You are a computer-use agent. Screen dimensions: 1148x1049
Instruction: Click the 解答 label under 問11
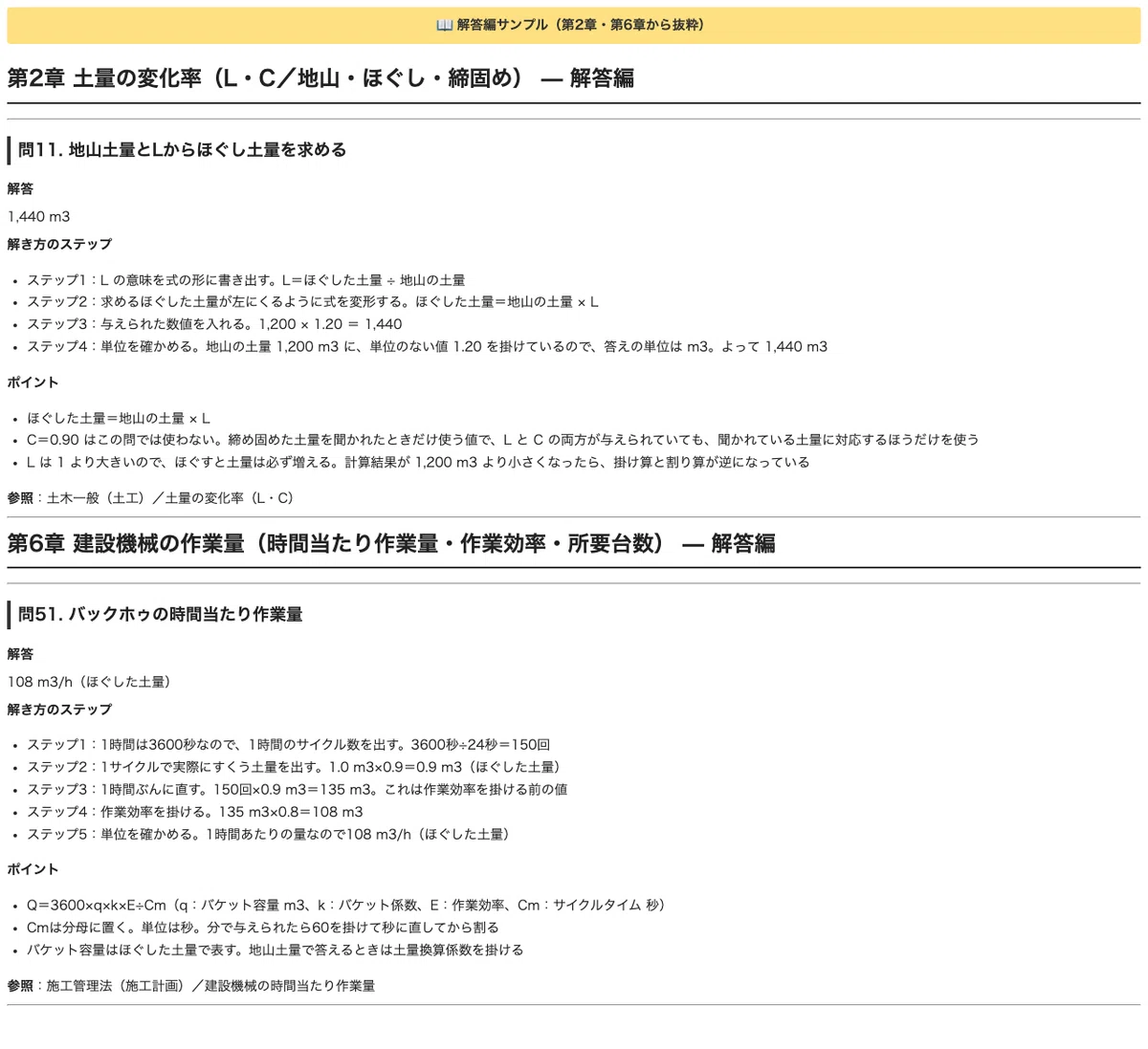[x=20, y=189]
